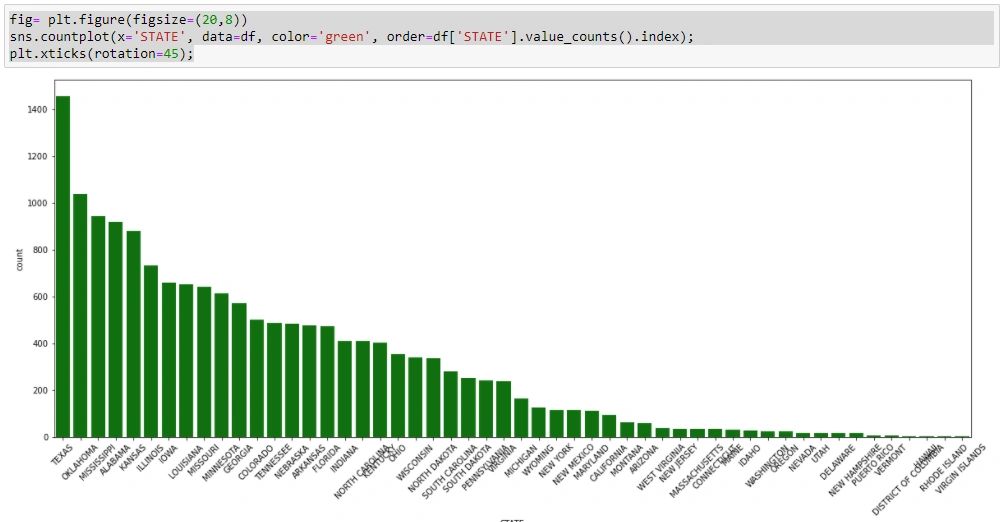This screenshot has height=522, width=1001.
Task: Click the 200 y-axis tick label
Action: coord(40,391)
